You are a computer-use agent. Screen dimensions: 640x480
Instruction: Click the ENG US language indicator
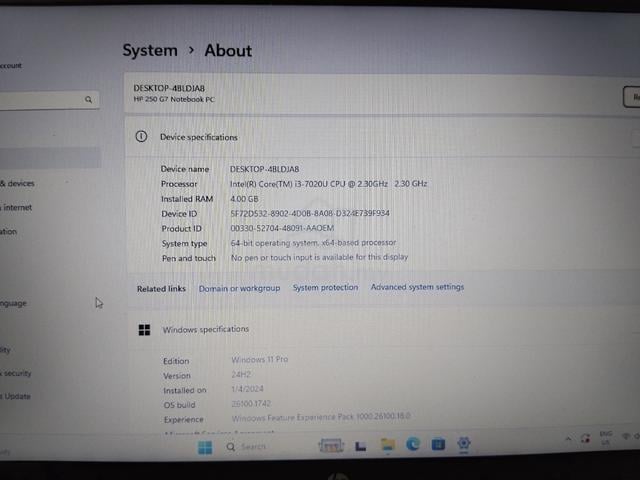point(606,437)
